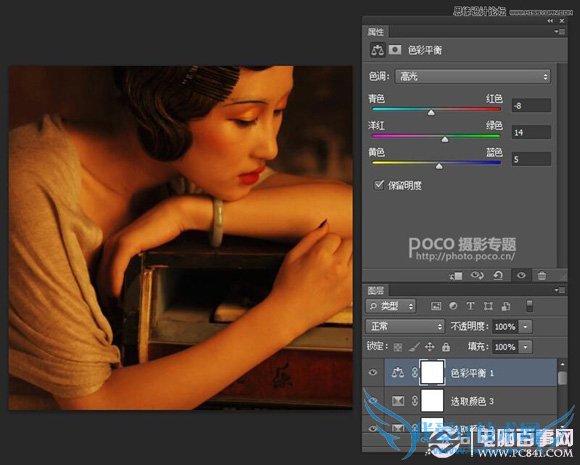View previous state icon in Properties footer
The image size is (580, 465).
point(477,276)
